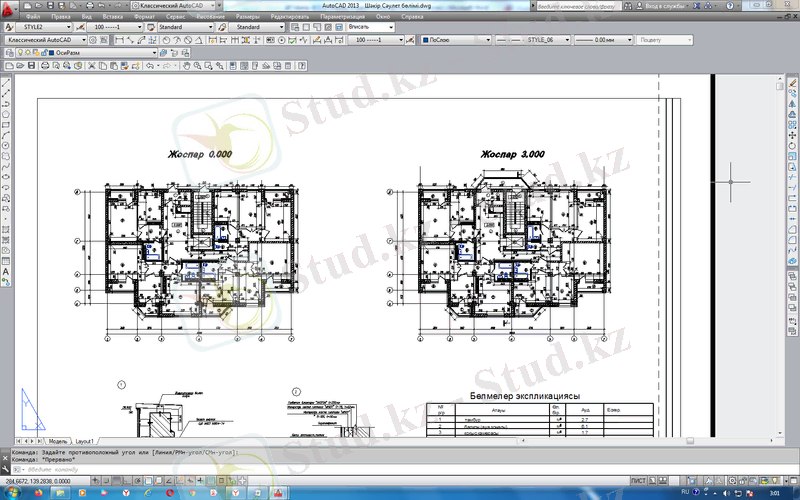Screen dimensions: 800x500
Task: Open the Вписать viewport scale dropdown
Action: 370,27
